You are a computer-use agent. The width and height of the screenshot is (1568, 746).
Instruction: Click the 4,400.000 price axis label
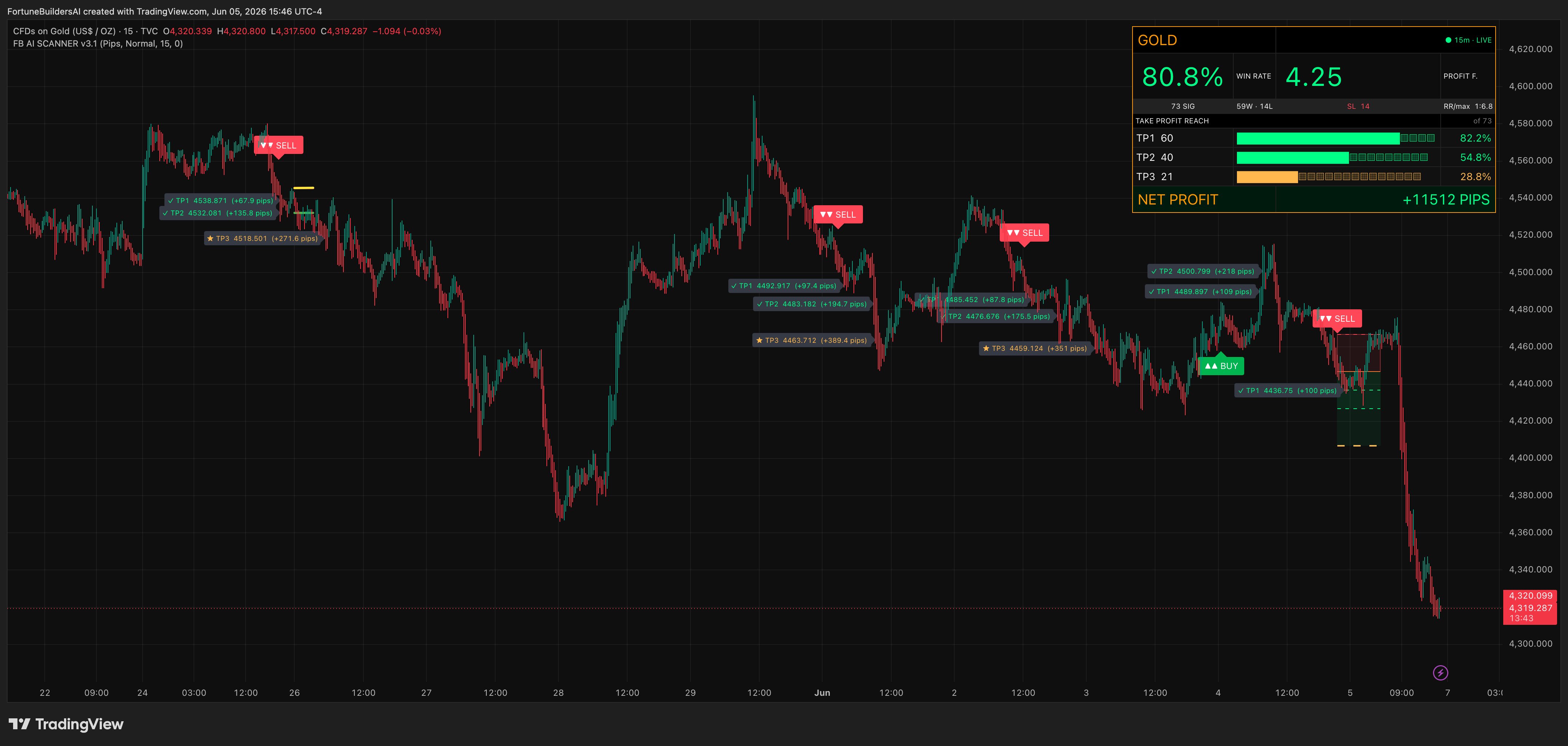[1530, 458]
